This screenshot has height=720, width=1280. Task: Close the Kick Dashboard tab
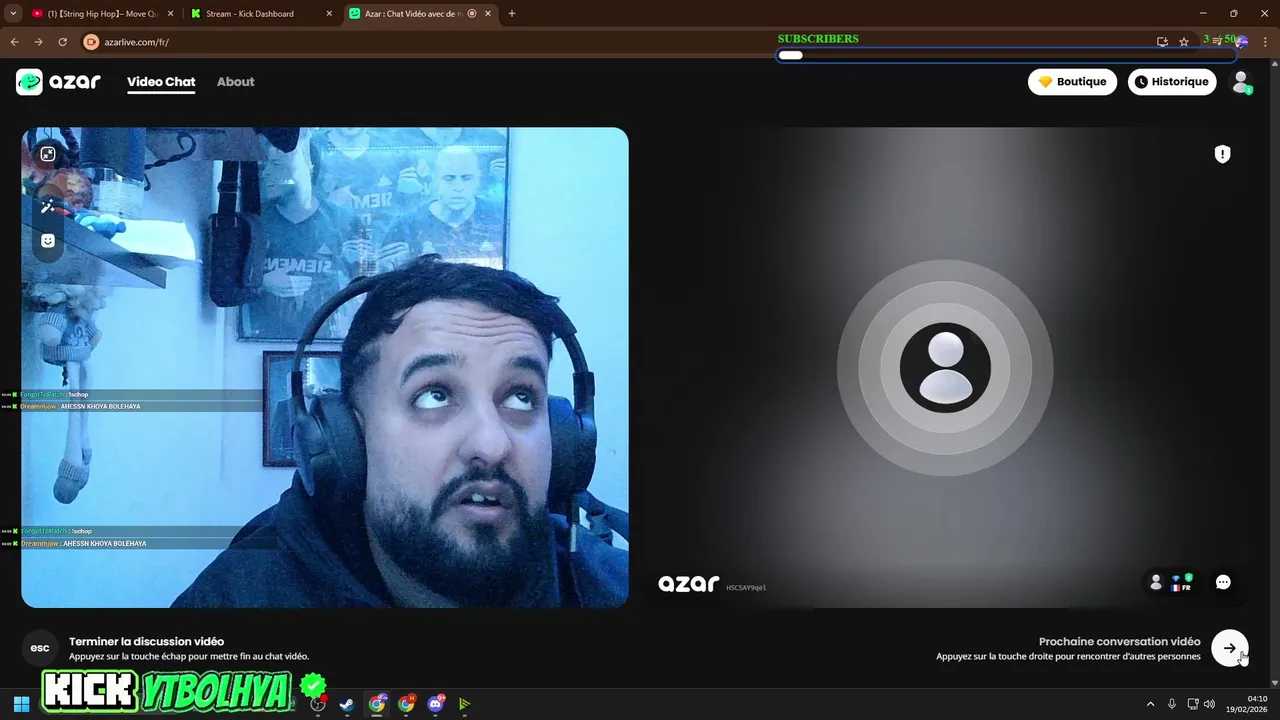pos(330,14)
